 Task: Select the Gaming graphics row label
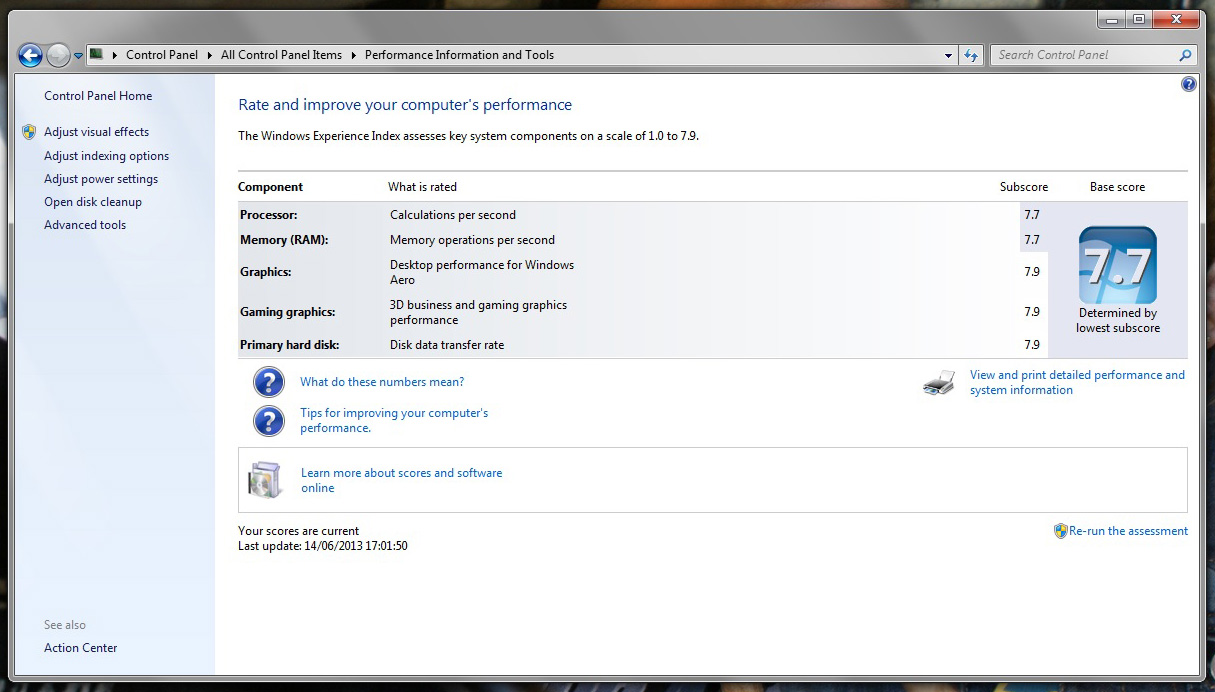288,312
